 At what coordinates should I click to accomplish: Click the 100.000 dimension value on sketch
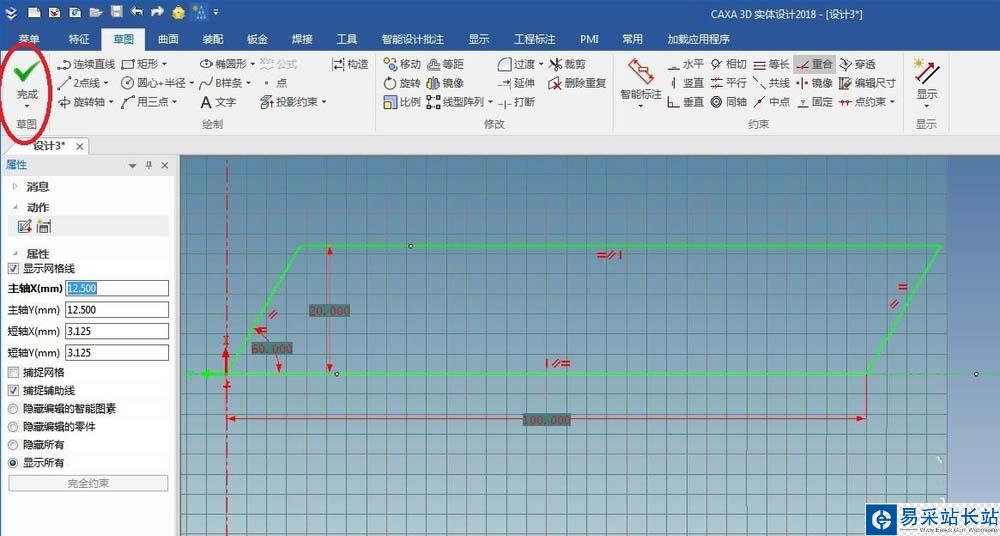pyautogui.click(x=547, y=420)
